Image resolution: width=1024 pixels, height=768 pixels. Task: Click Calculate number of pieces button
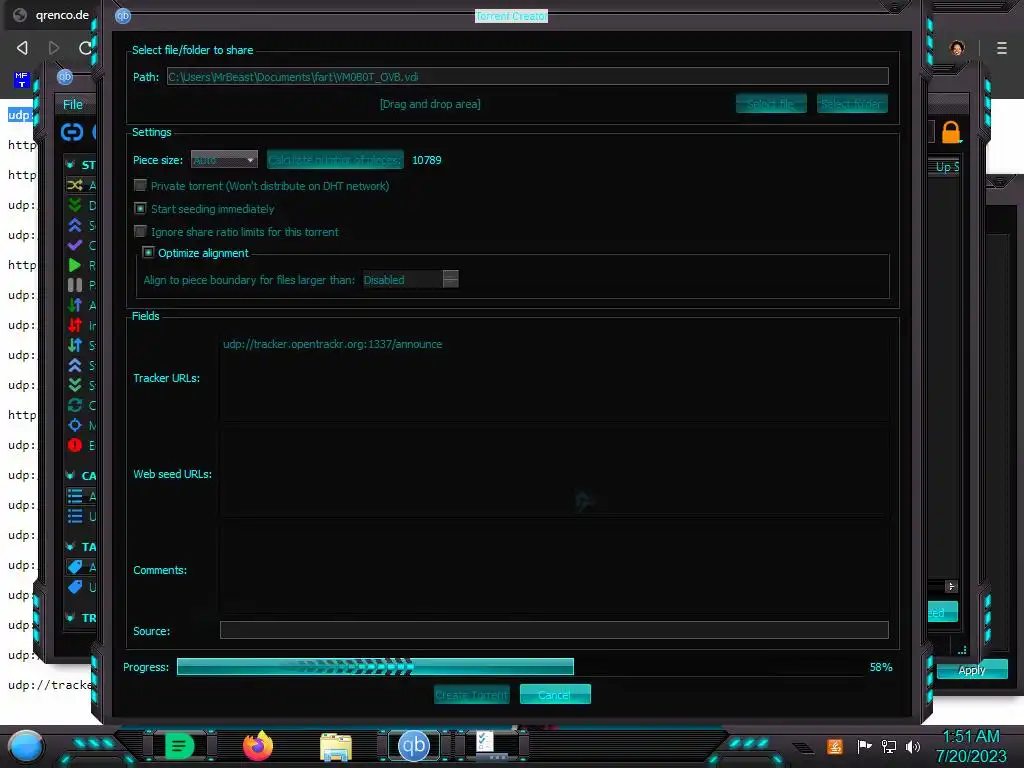tap(335, 159)
